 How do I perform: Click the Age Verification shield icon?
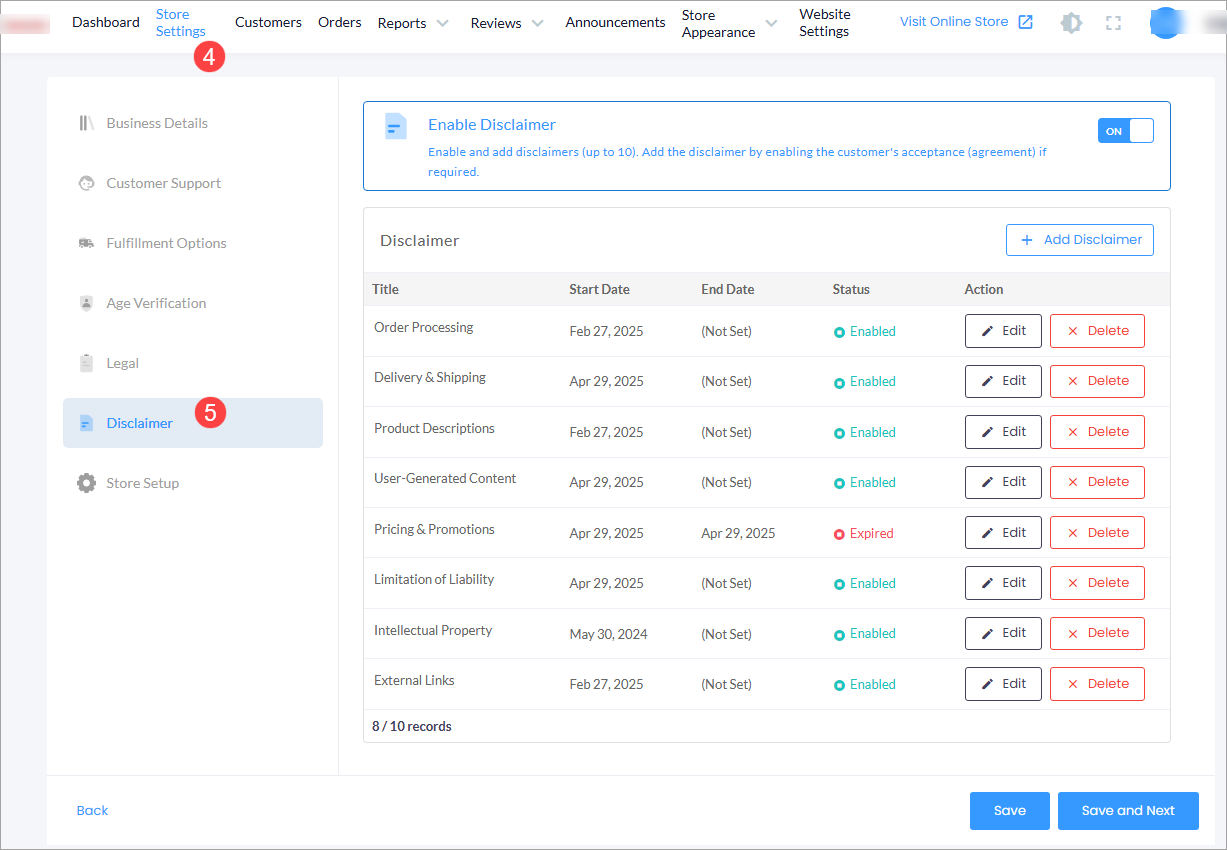coord(86,303)
